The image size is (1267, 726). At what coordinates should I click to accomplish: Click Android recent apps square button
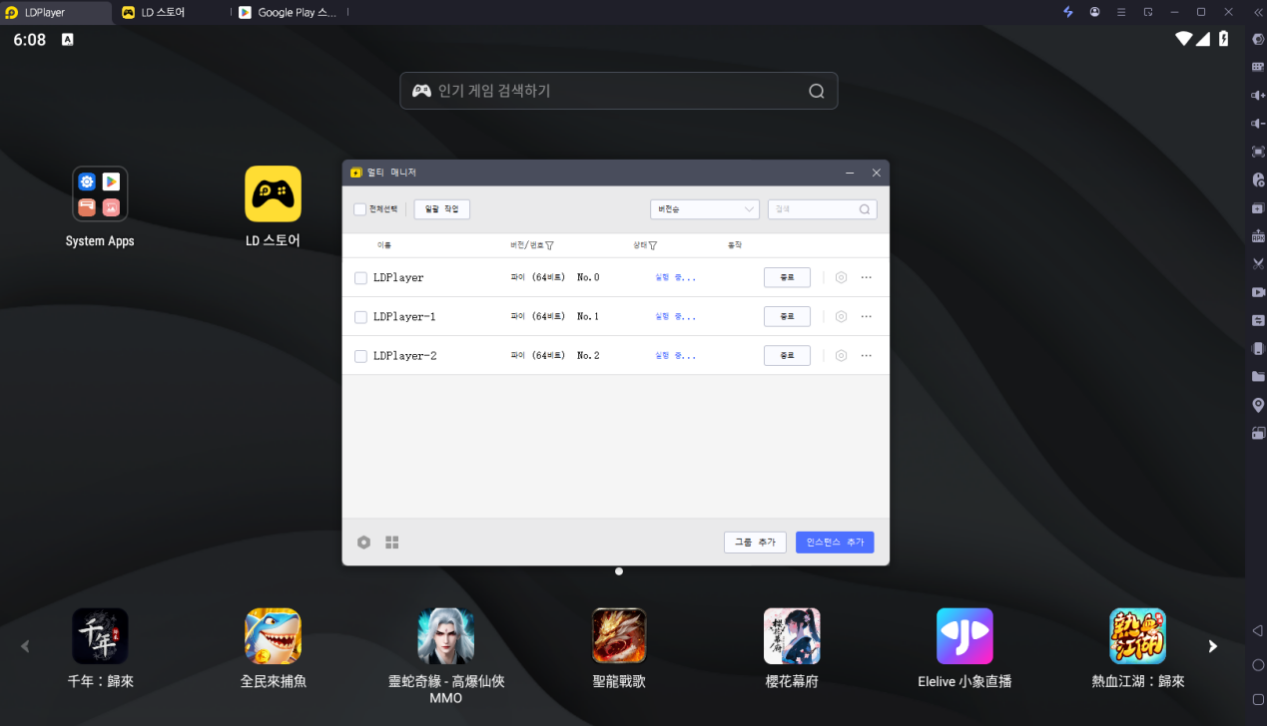(x=1258, y=699)
